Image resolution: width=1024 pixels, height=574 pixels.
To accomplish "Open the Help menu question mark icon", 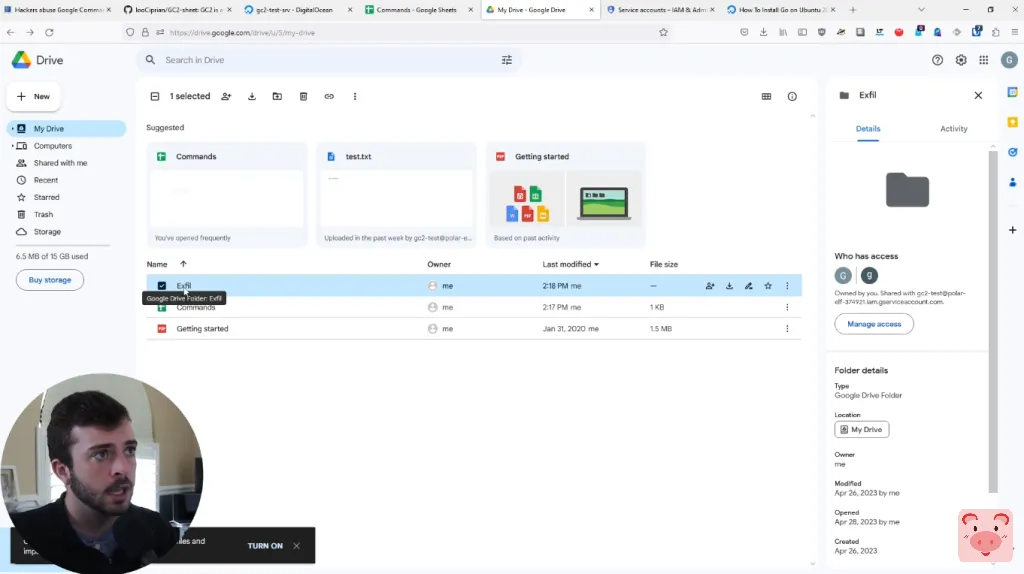I will [x=937, y=60].
